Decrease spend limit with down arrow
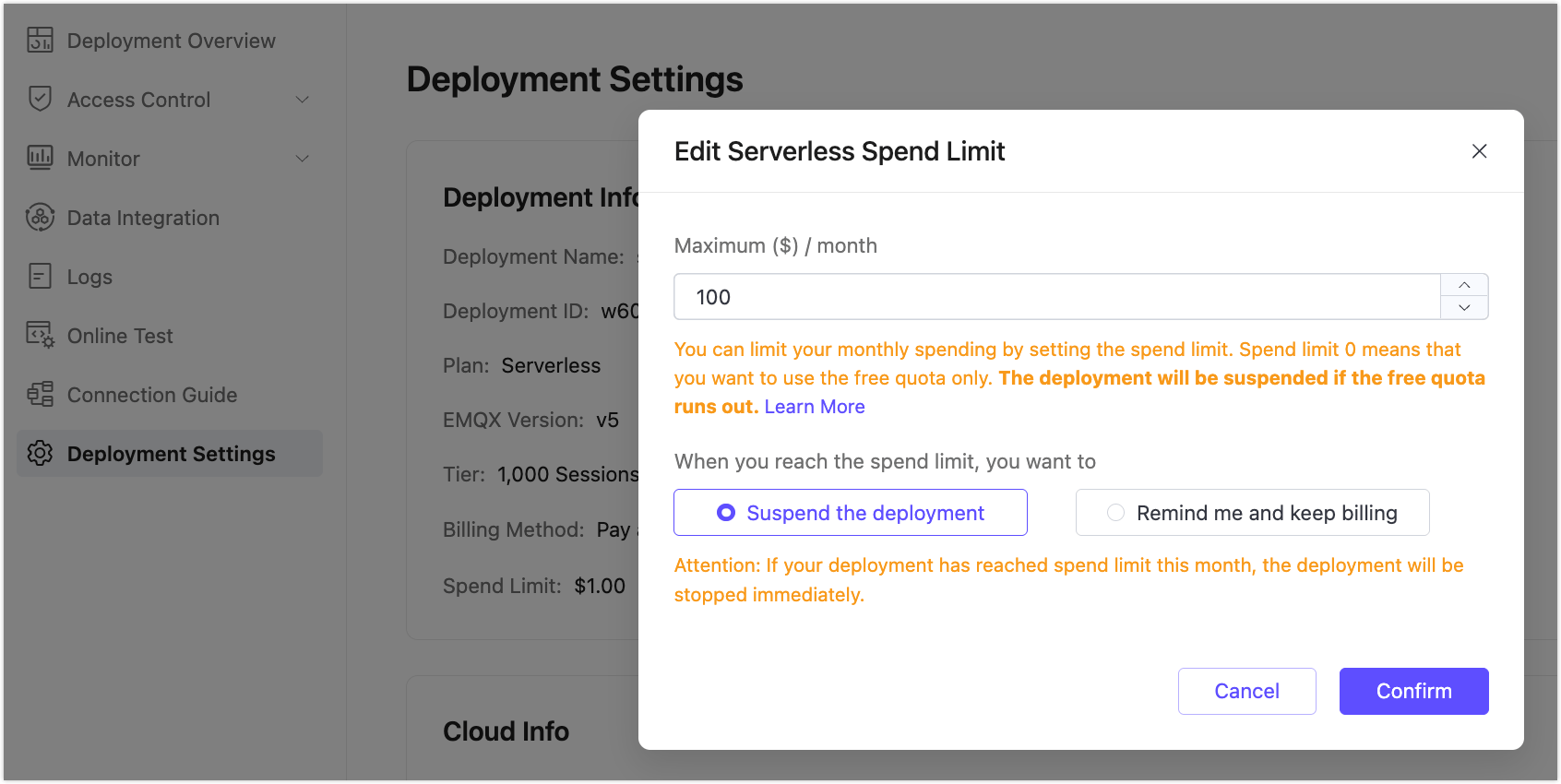Screen dimensions: 1561x784 [x=1464, y=308]
